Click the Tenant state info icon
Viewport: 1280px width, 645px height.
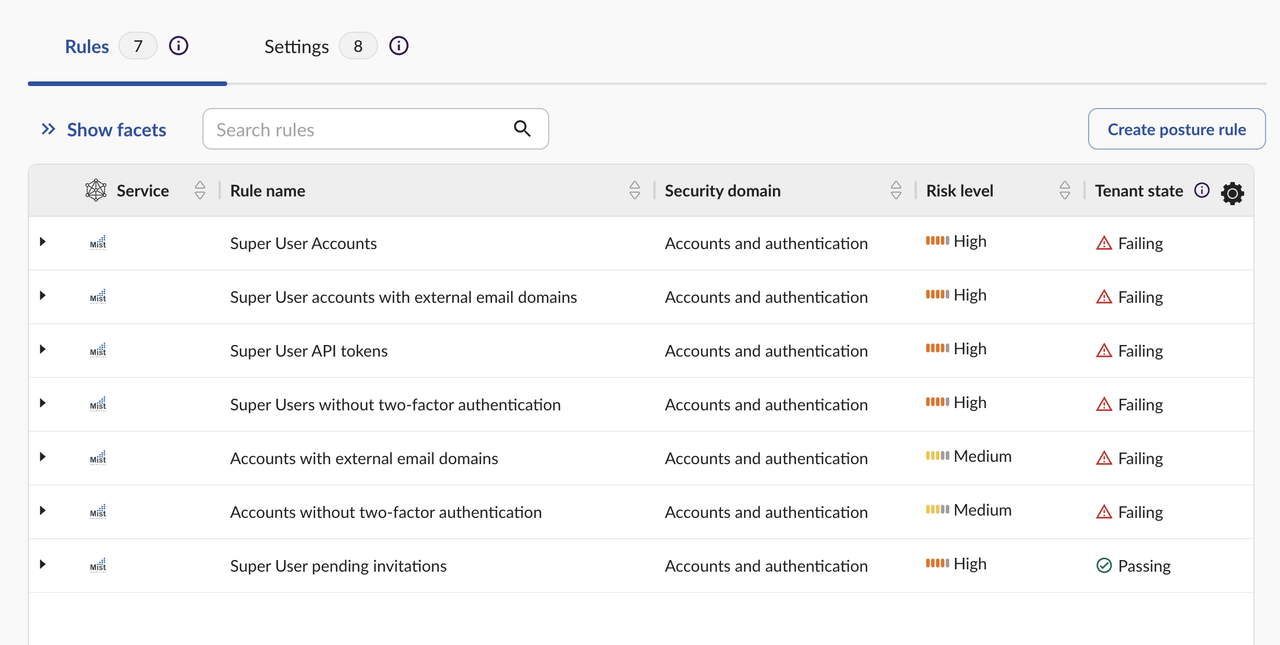point(1202,191)
